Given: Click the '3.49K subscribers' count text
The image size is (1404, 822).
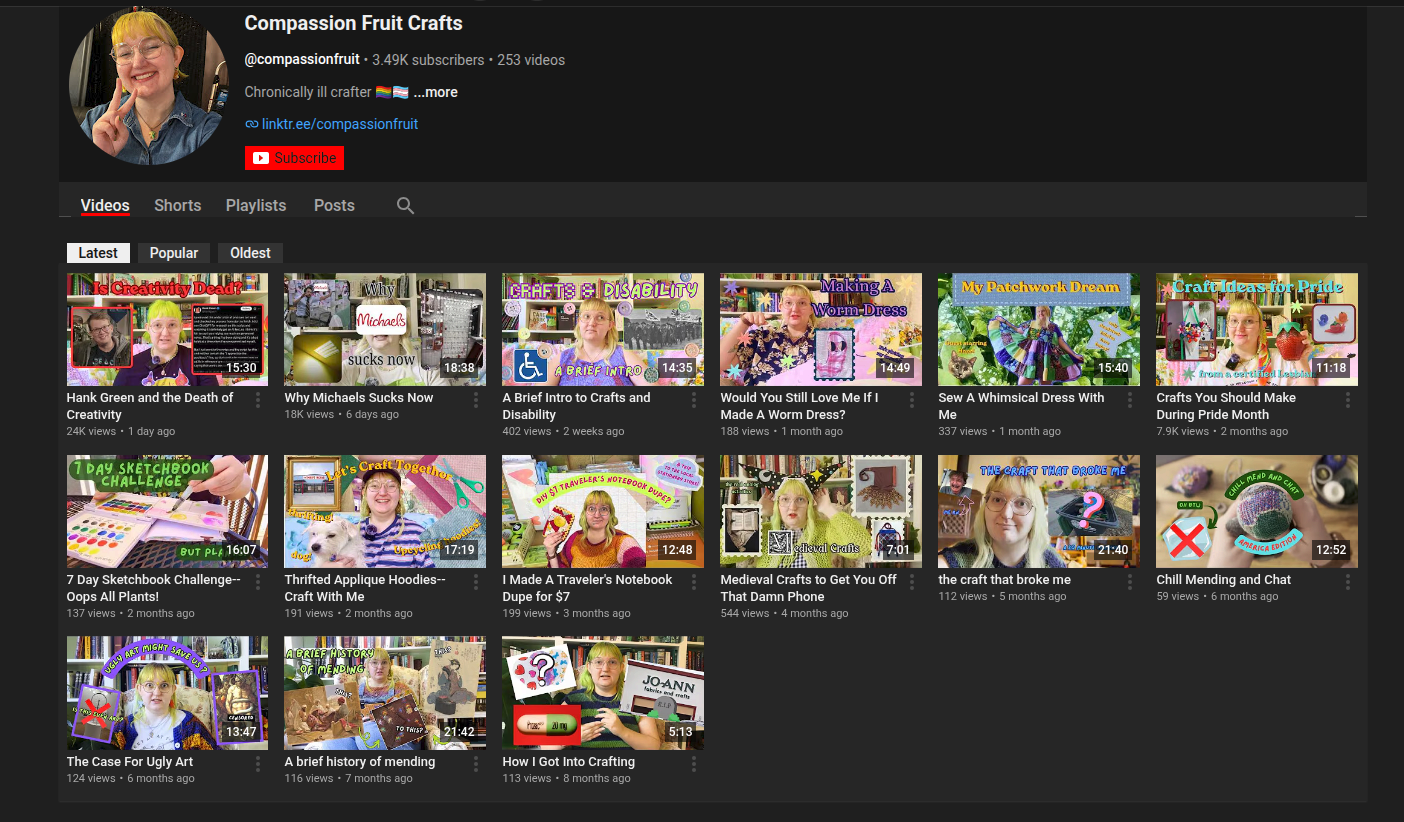Looking at the screenshot, I should [428, 60].
